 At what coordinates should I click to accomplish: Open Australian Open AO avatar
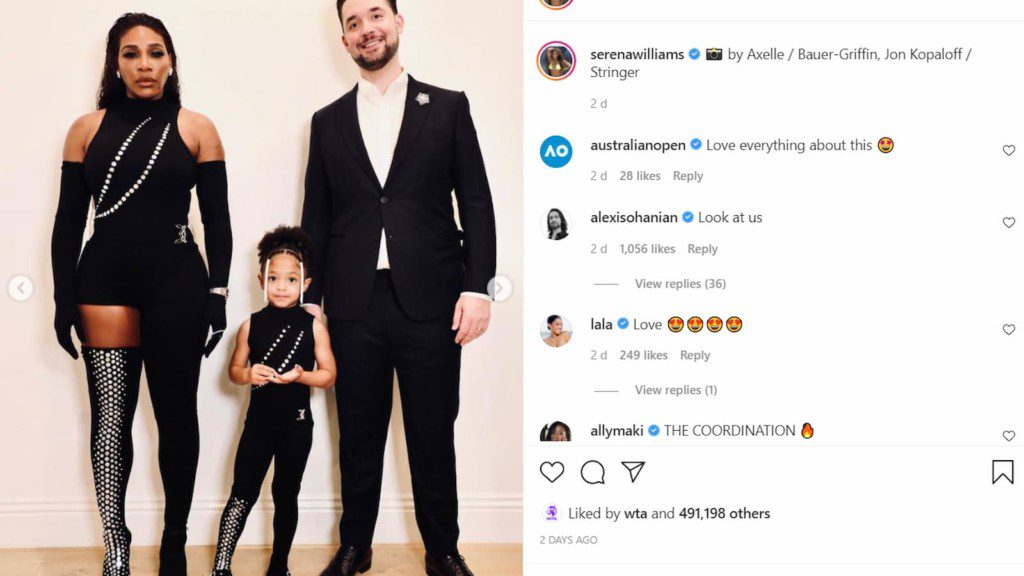point(556,152)
